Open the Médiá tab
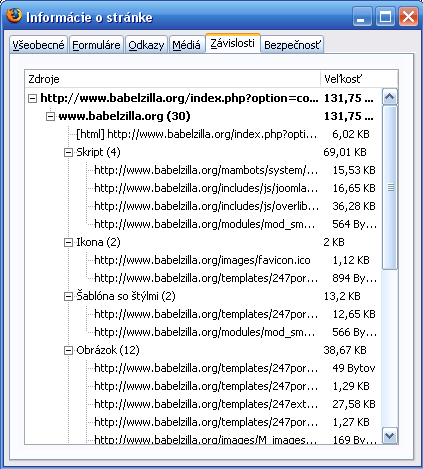423x469 pixels. click(x=187, y=45)
